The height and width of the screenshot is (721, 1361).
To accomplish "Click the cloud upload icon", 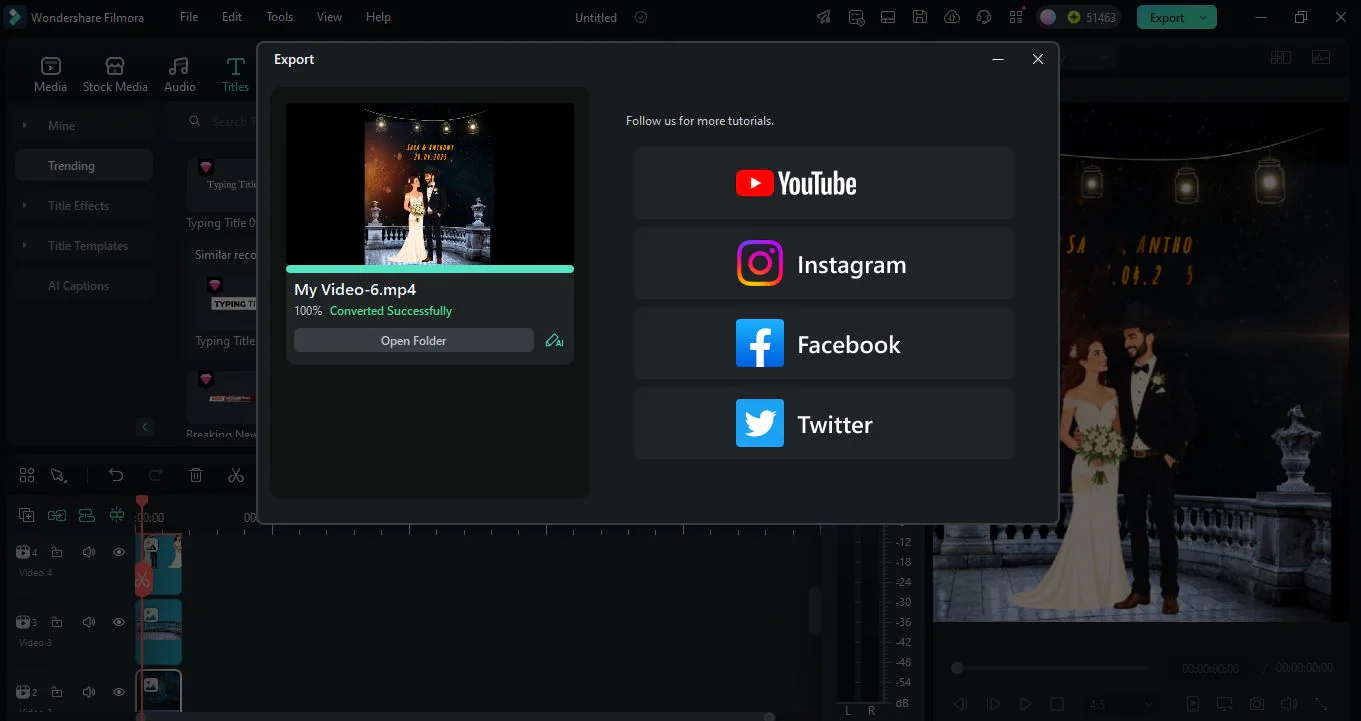I will [952, 17].
